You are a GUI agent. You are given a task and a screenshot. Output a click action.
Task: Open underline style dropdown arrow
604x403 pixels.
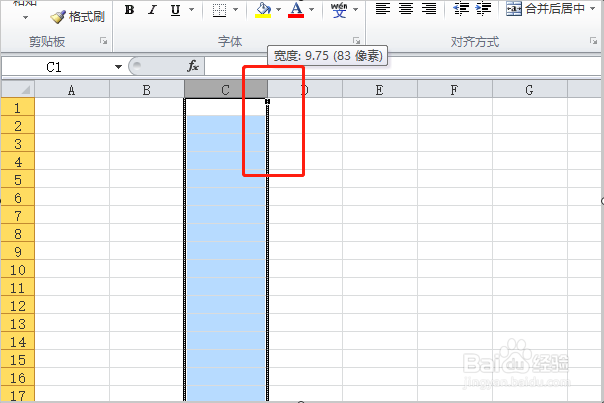pyautogui.click(x=191, y=10)
